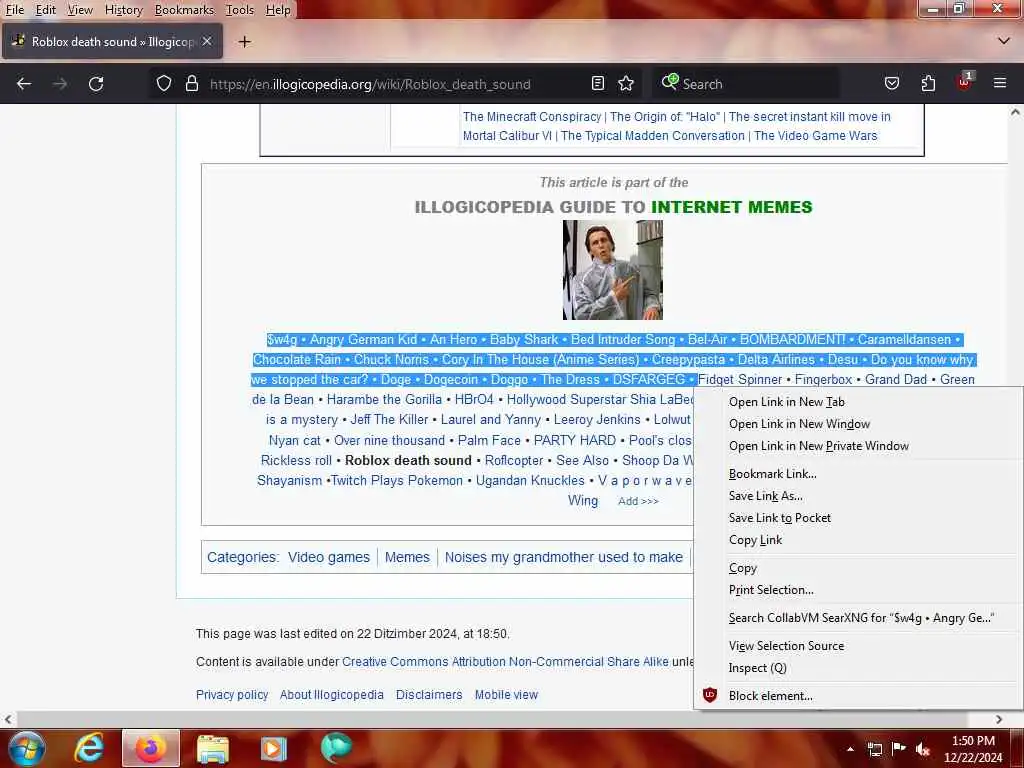
Task: Select Bookmark Link from context menu
Action: [857, 473]
